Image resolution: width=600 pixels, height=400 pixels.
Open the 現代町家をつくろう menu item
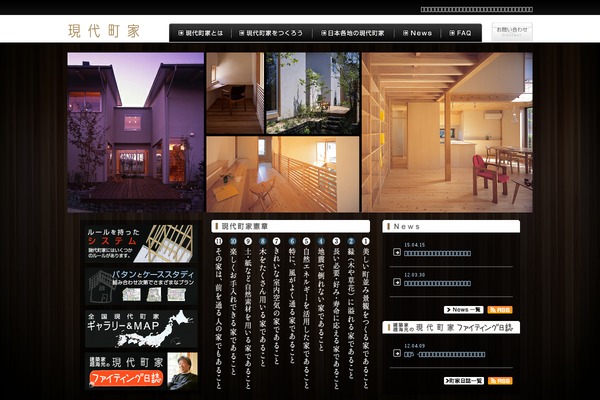271,33
